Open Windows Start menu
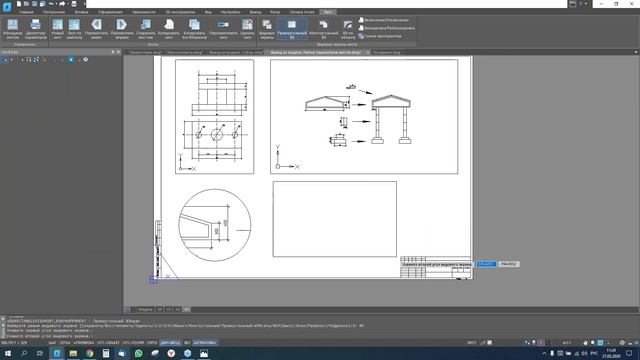The image size is (640, 360). 7,353
